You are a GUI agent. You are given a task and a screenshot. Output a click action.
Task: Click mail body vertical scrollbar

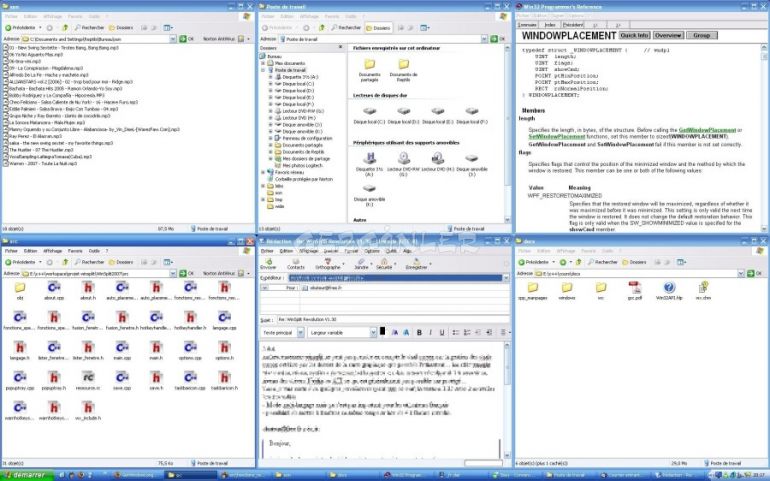pyautogui.click(x=507, y=400)
